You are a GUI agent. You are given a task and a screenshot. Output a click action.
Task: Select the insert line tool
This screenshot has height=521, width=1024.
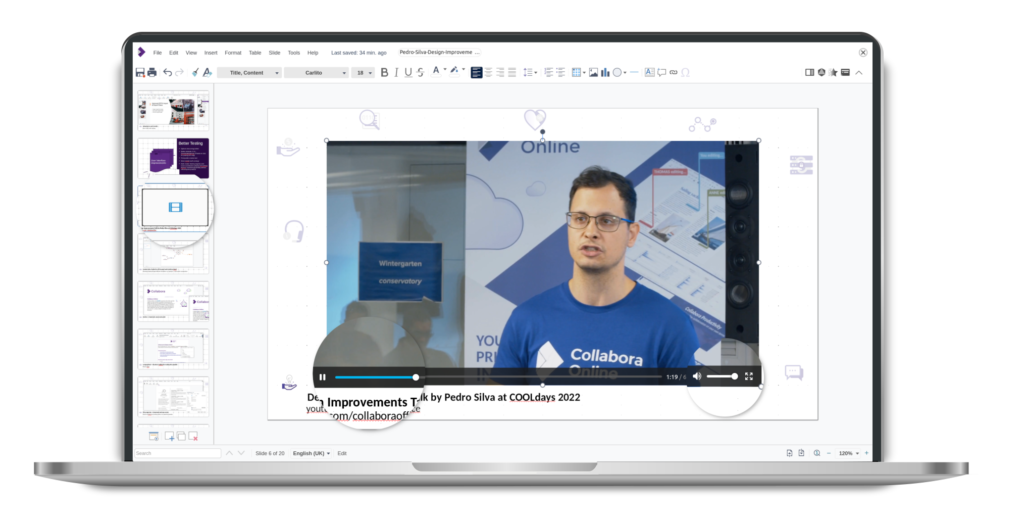tap(634, 72)
